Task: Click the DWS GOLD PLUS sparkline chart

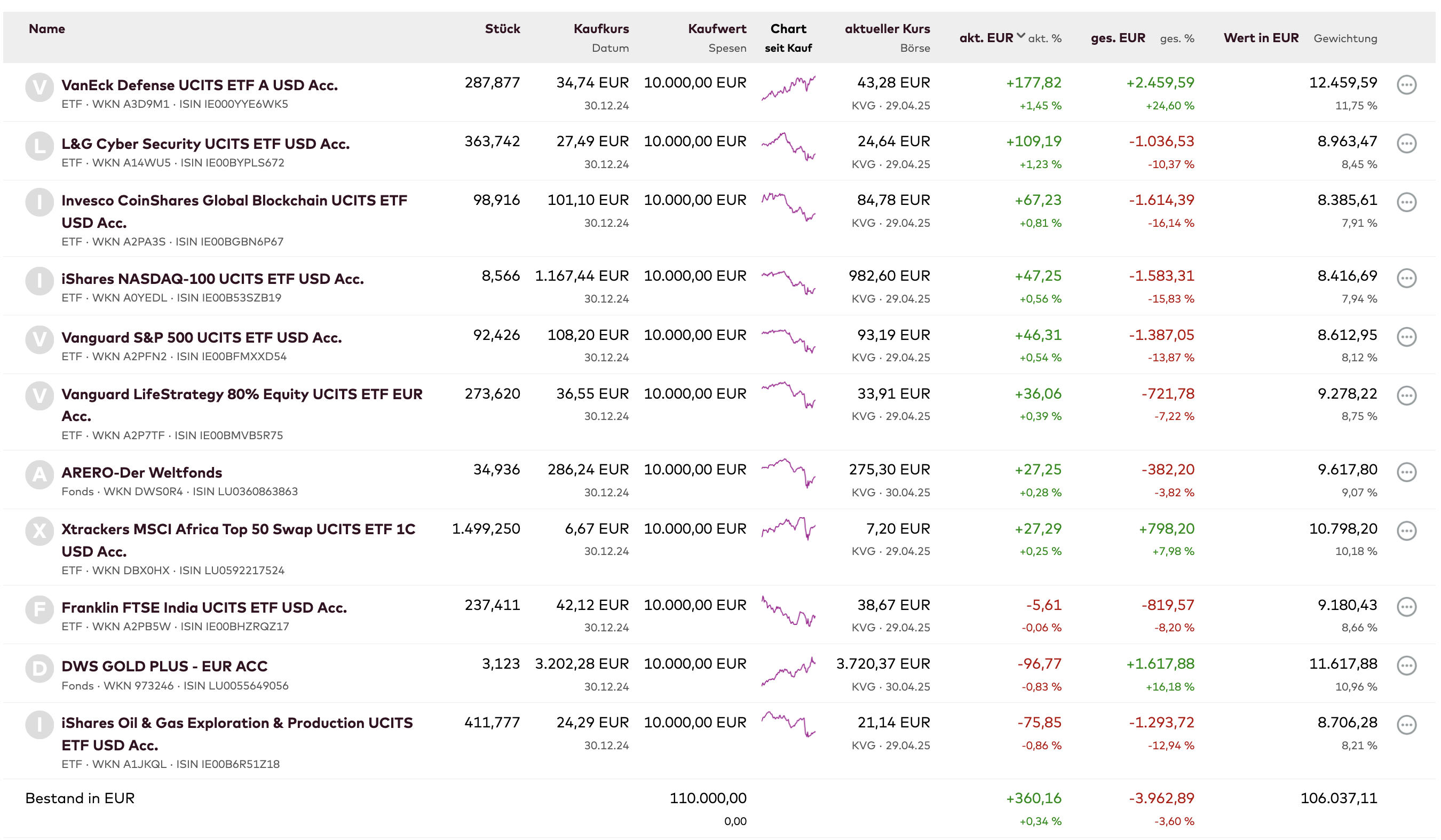Action: click(788, 672)
